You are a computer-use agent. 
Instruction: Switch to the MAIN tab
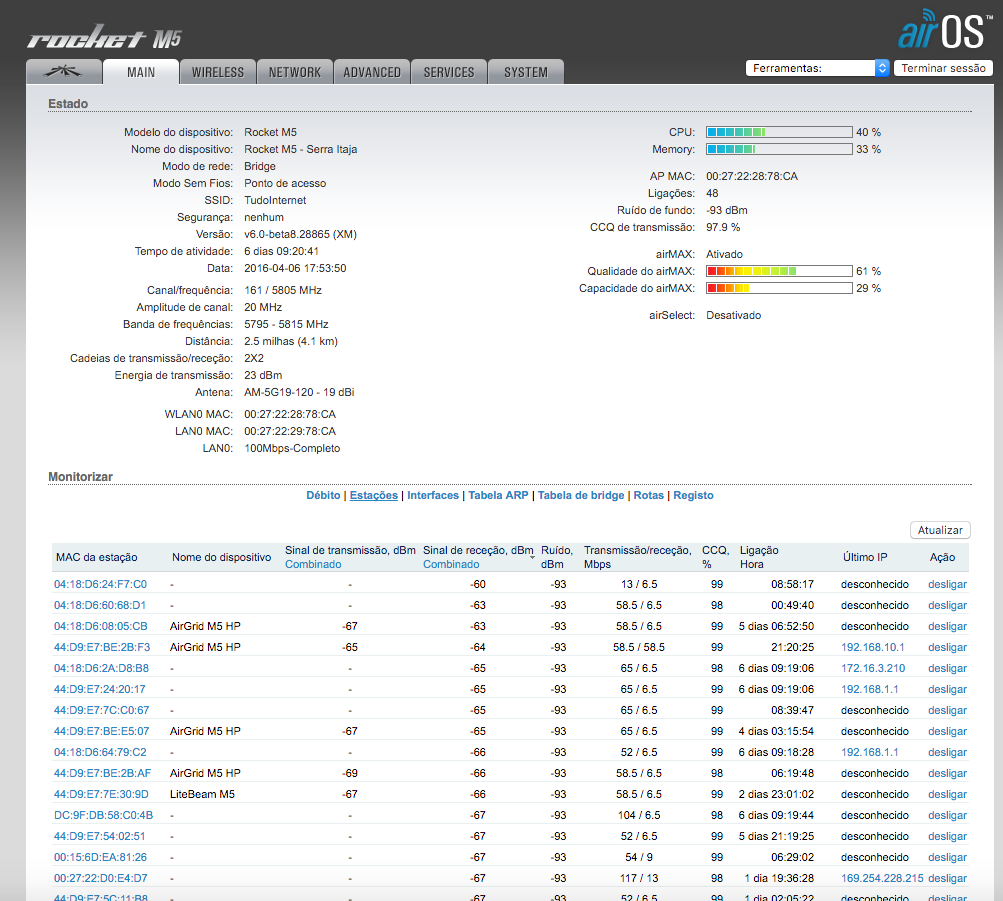point(141,72)
